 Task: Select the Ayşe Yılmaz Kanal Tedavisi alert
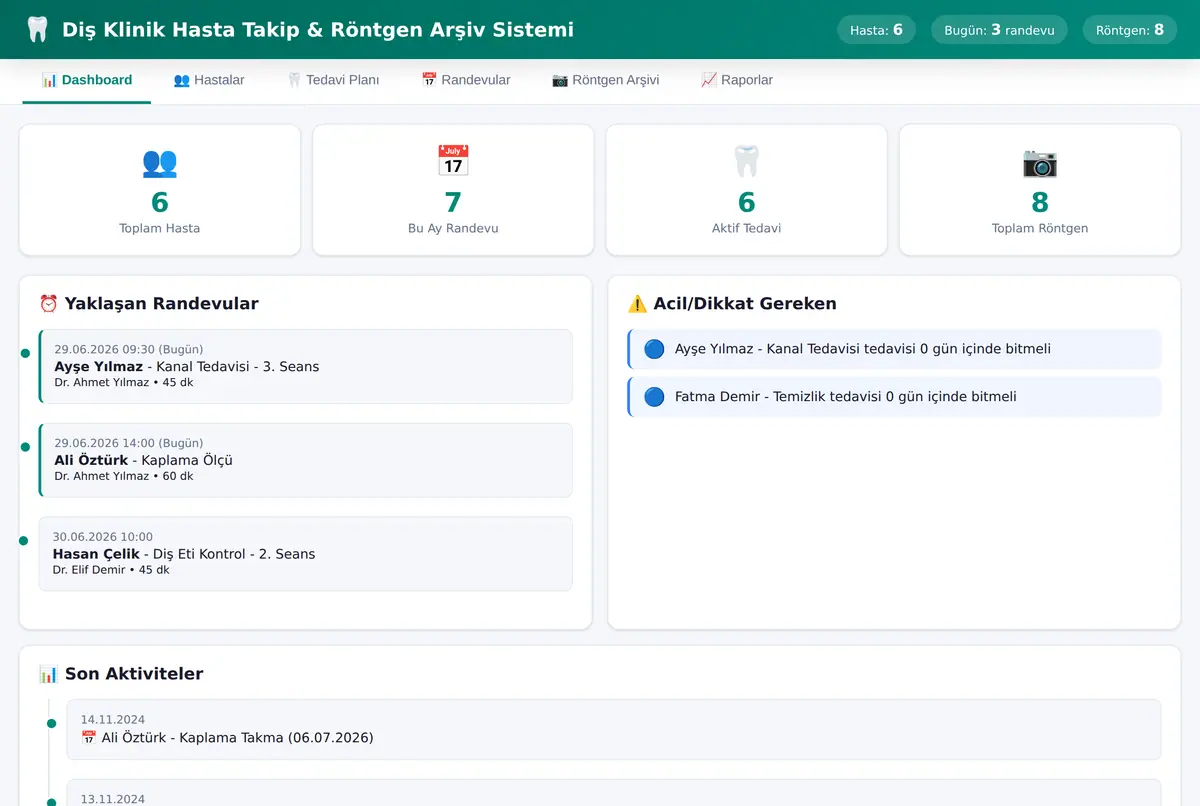click(x=894, y=349)
